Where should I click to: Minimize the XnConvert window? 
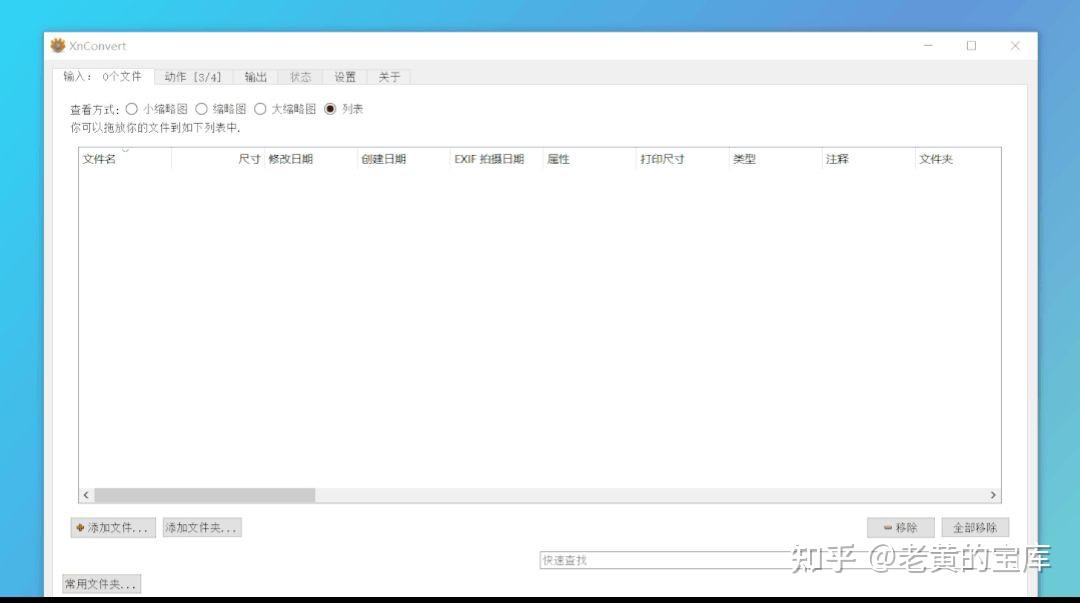tap(928, 45)
